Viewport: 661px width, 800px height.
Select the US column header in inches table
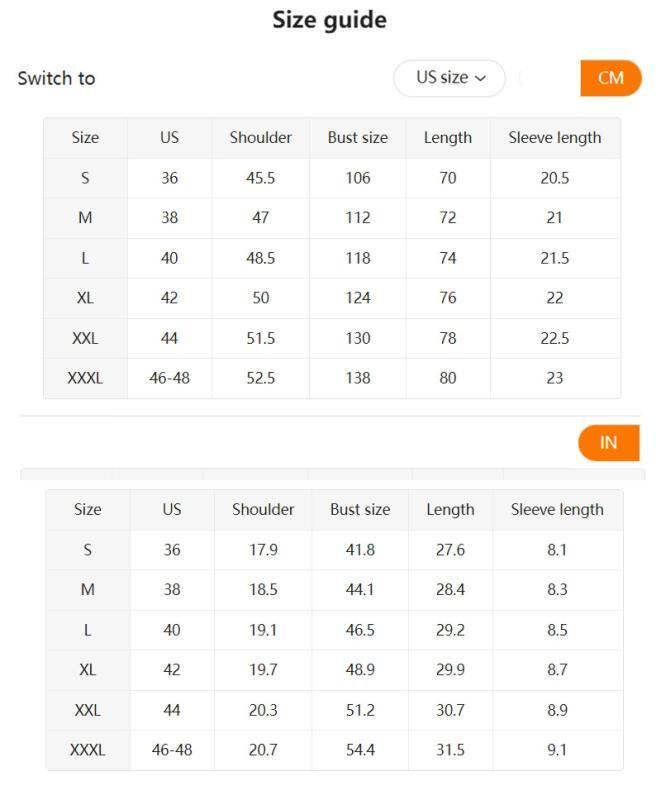[x=172, y=509]
